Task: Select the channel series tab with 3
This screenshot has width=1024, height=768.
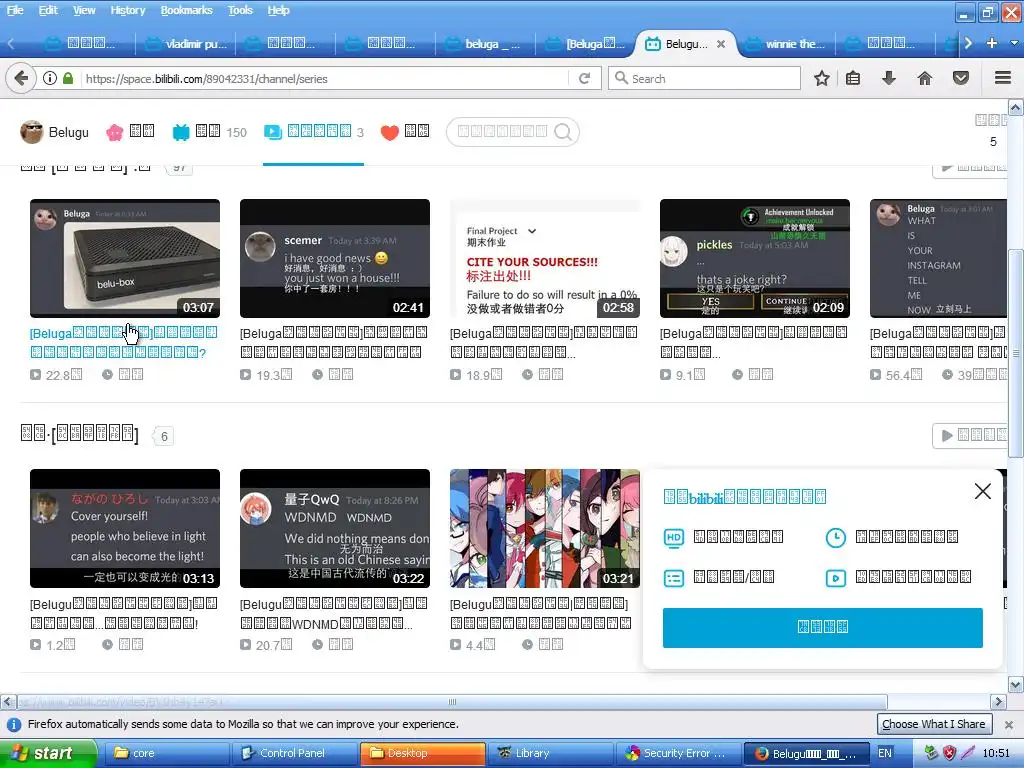Action: (313, 132)
